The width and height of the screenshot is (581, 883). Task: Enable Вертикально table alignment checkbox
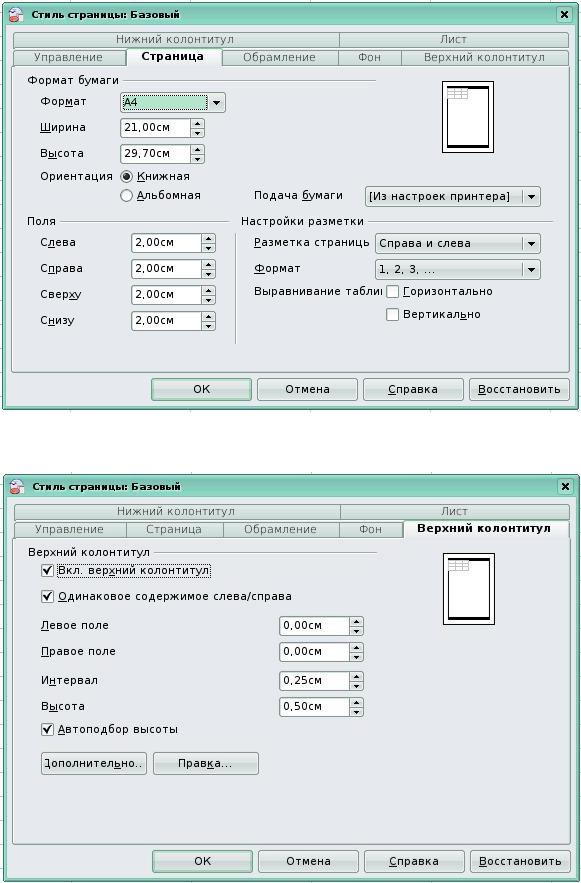(x=392, y=314)
